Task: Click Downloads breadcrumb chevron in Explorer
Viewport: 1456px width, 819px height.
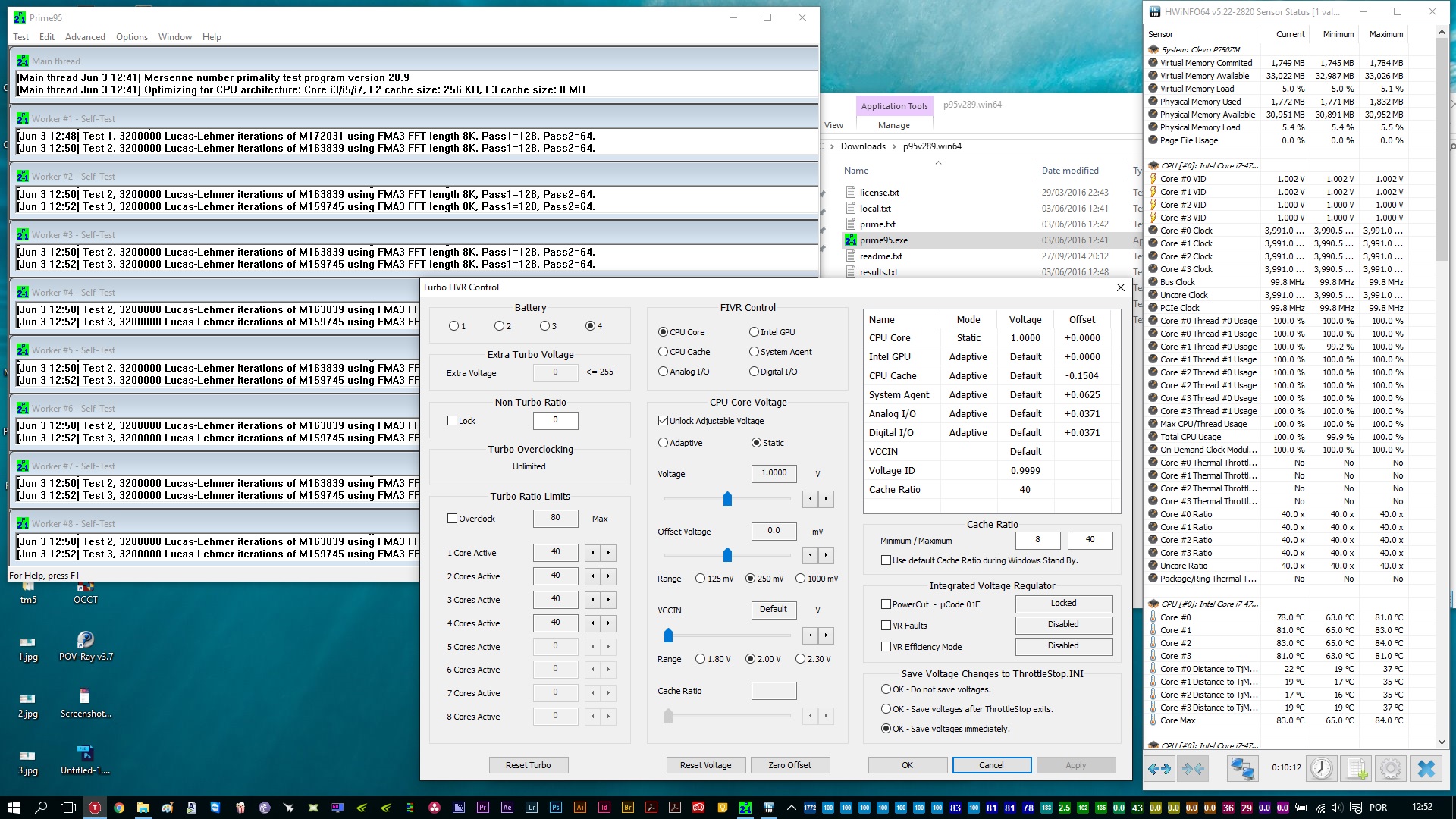Action: click(x=894, y=146)
